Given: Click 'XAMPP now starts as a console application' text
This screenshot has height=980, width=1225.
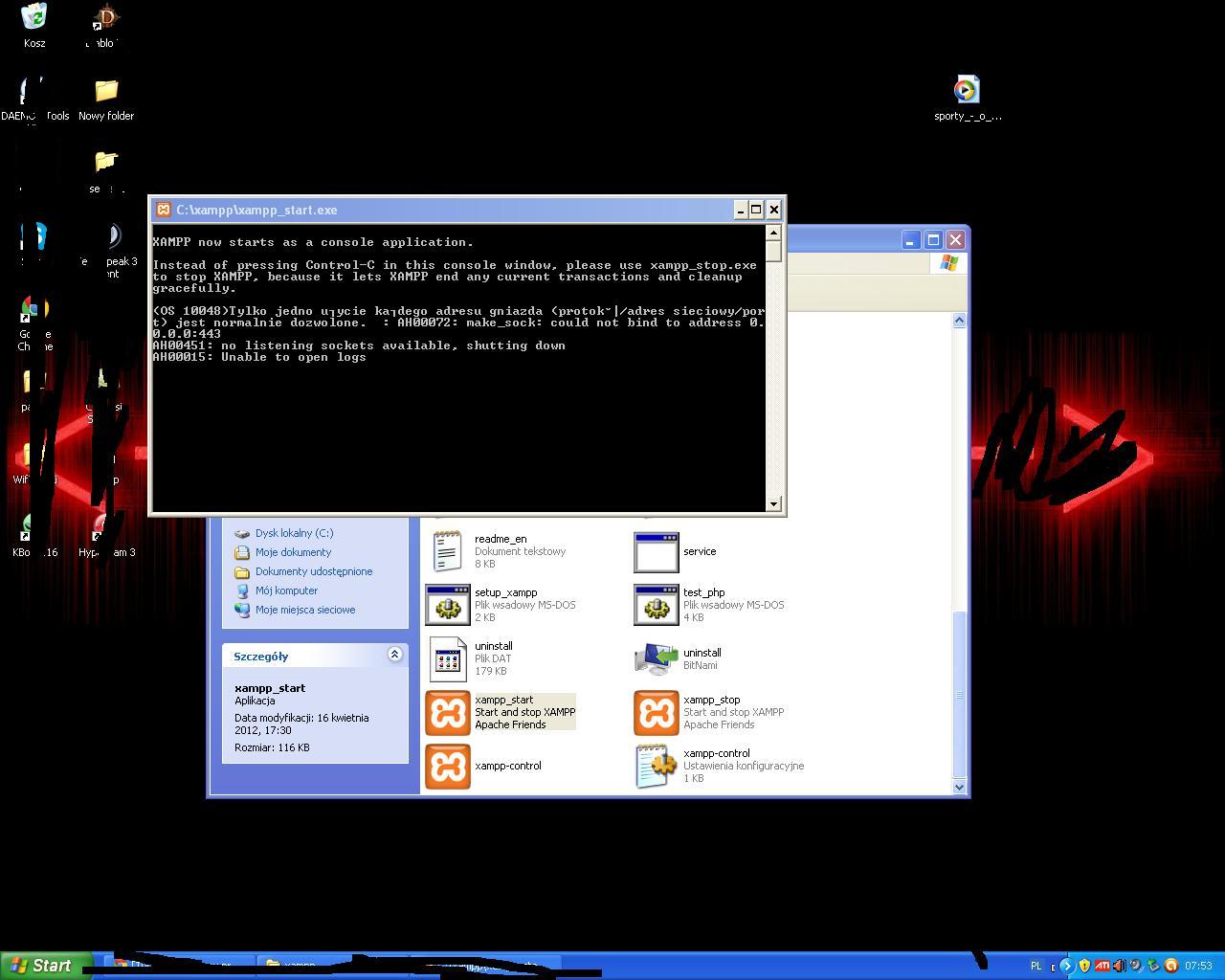Looking at the screenshot, I should coord(313,242).
